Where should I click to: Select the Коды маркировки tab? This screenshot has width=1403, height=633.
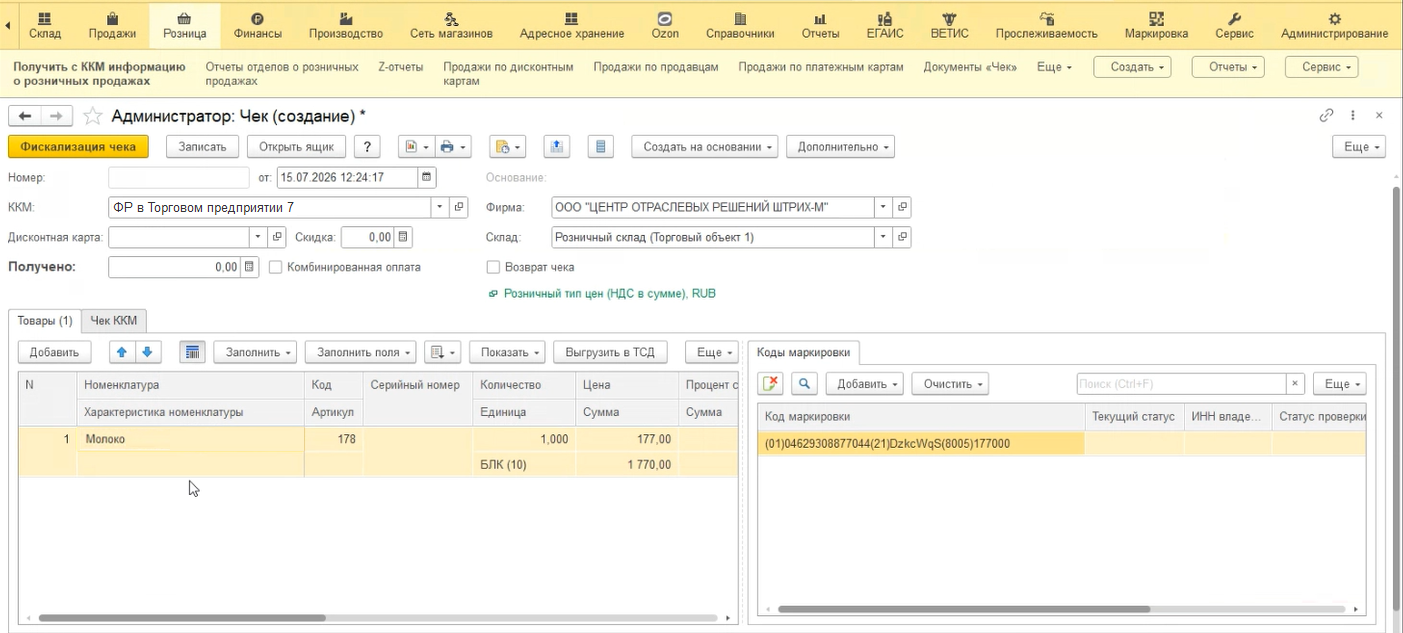point(803,352)
